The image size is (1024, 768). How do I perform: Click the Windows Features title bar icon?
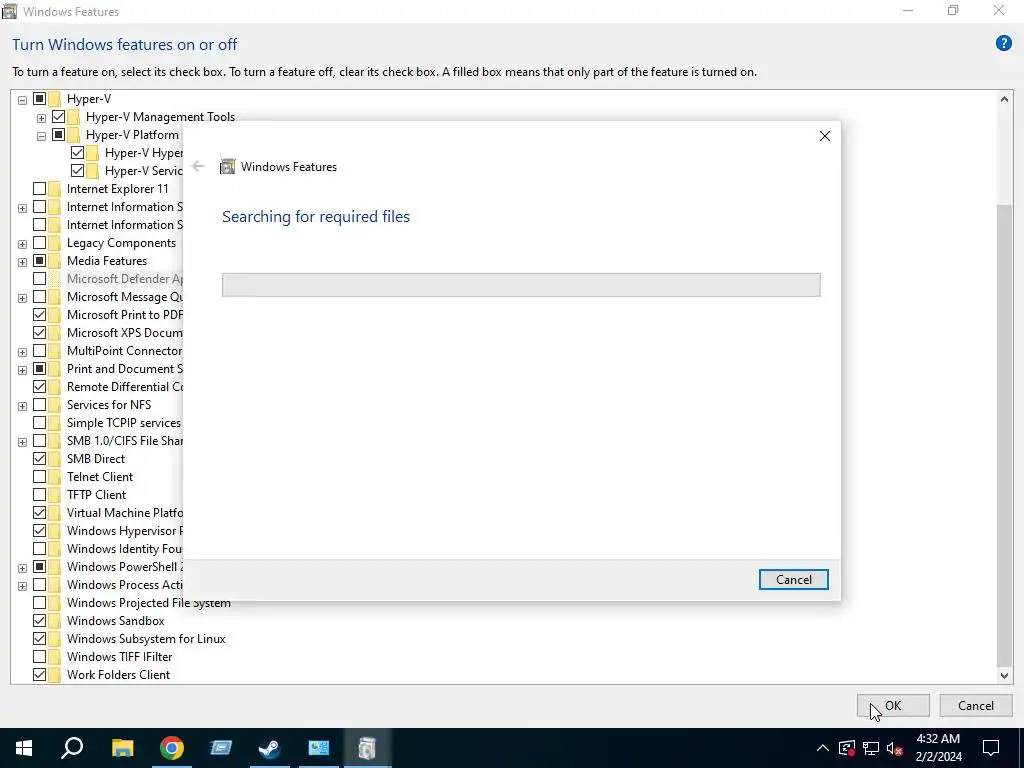[9, 11]
